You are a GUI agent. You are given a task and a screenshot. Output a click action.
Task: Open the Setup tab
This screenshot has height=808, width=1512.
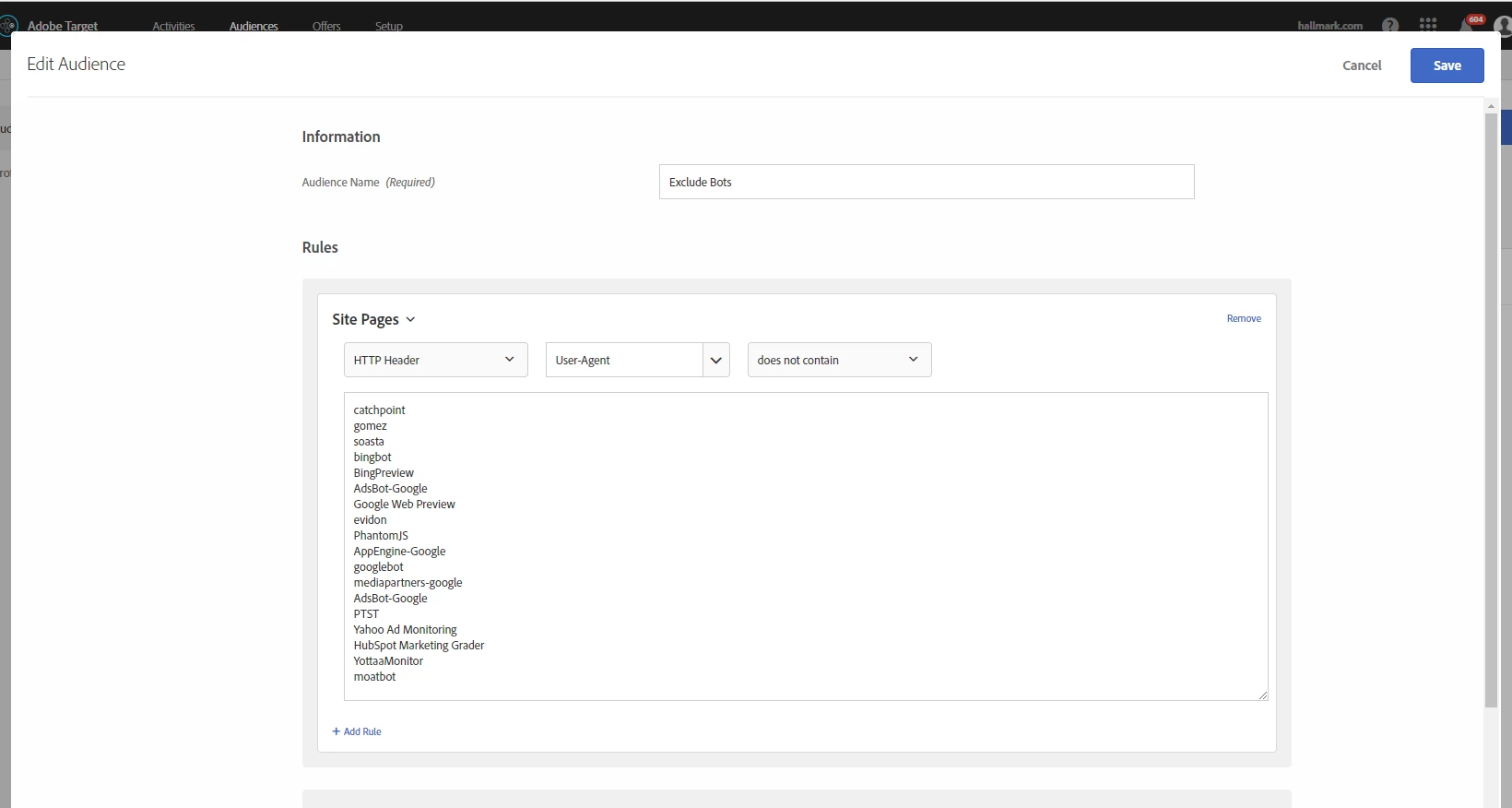(x=389, y=26)
